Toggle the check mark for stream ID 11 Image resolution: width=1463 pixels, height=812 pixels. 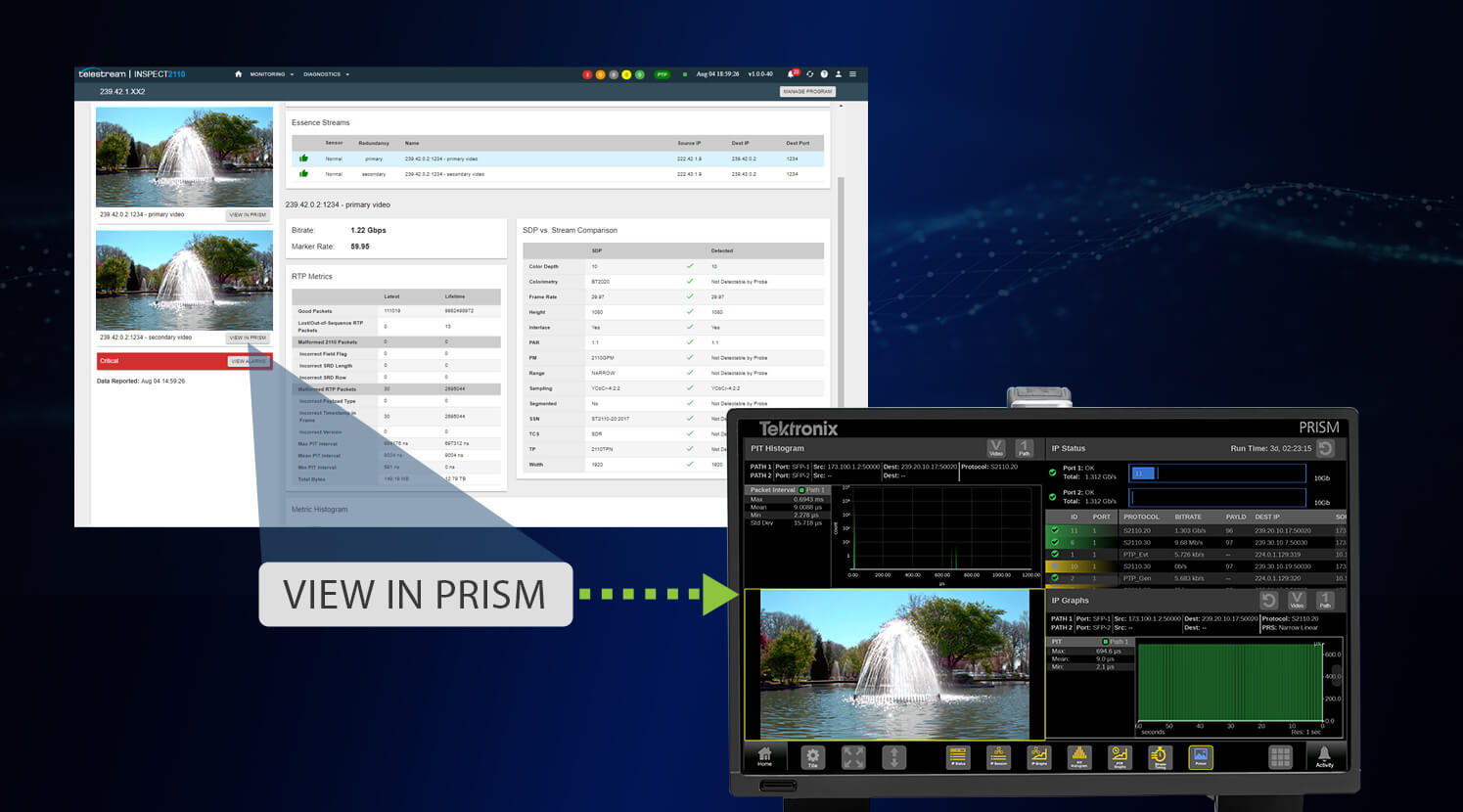tap(1055, 530)
